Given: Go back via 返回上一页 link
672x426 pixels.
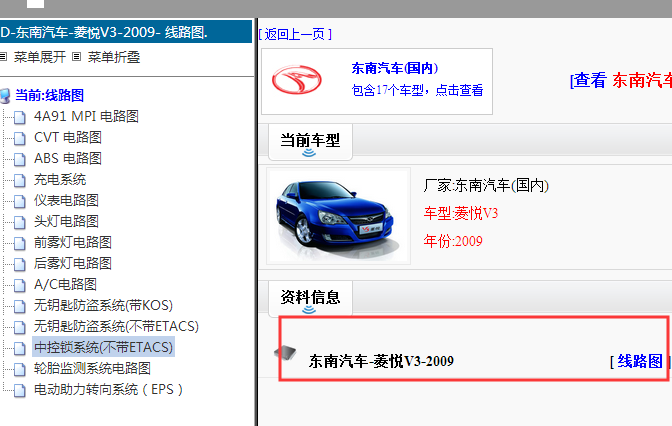Looking at the screenshot, I should [x=295, y=34].
